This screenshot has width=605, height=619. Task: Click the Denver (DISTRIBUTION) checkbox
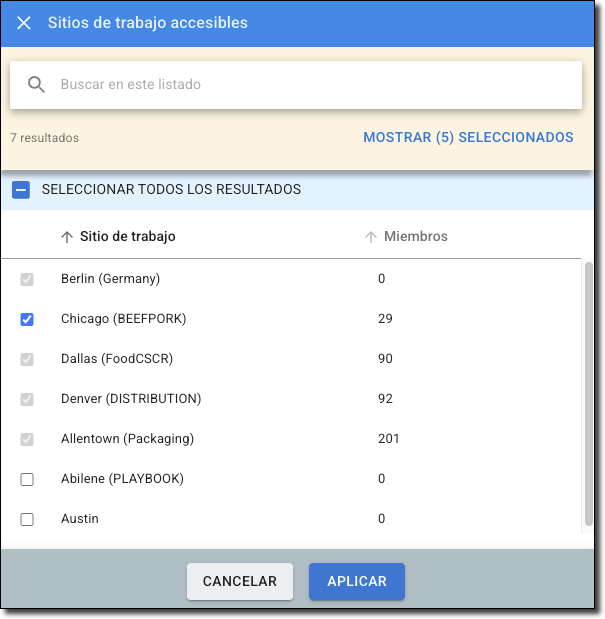27,399
